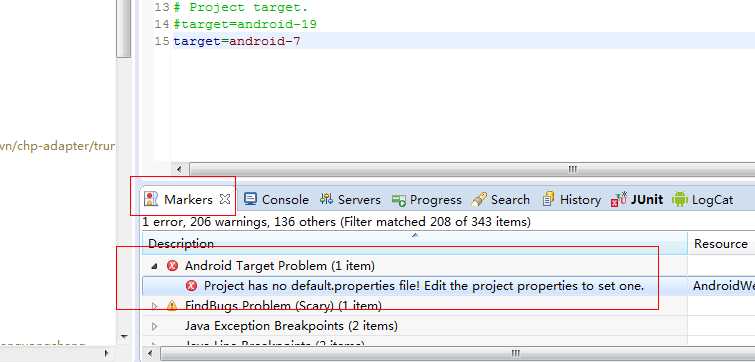Click the Servers tab icon
755x362 pixels.
pos(326,199)
